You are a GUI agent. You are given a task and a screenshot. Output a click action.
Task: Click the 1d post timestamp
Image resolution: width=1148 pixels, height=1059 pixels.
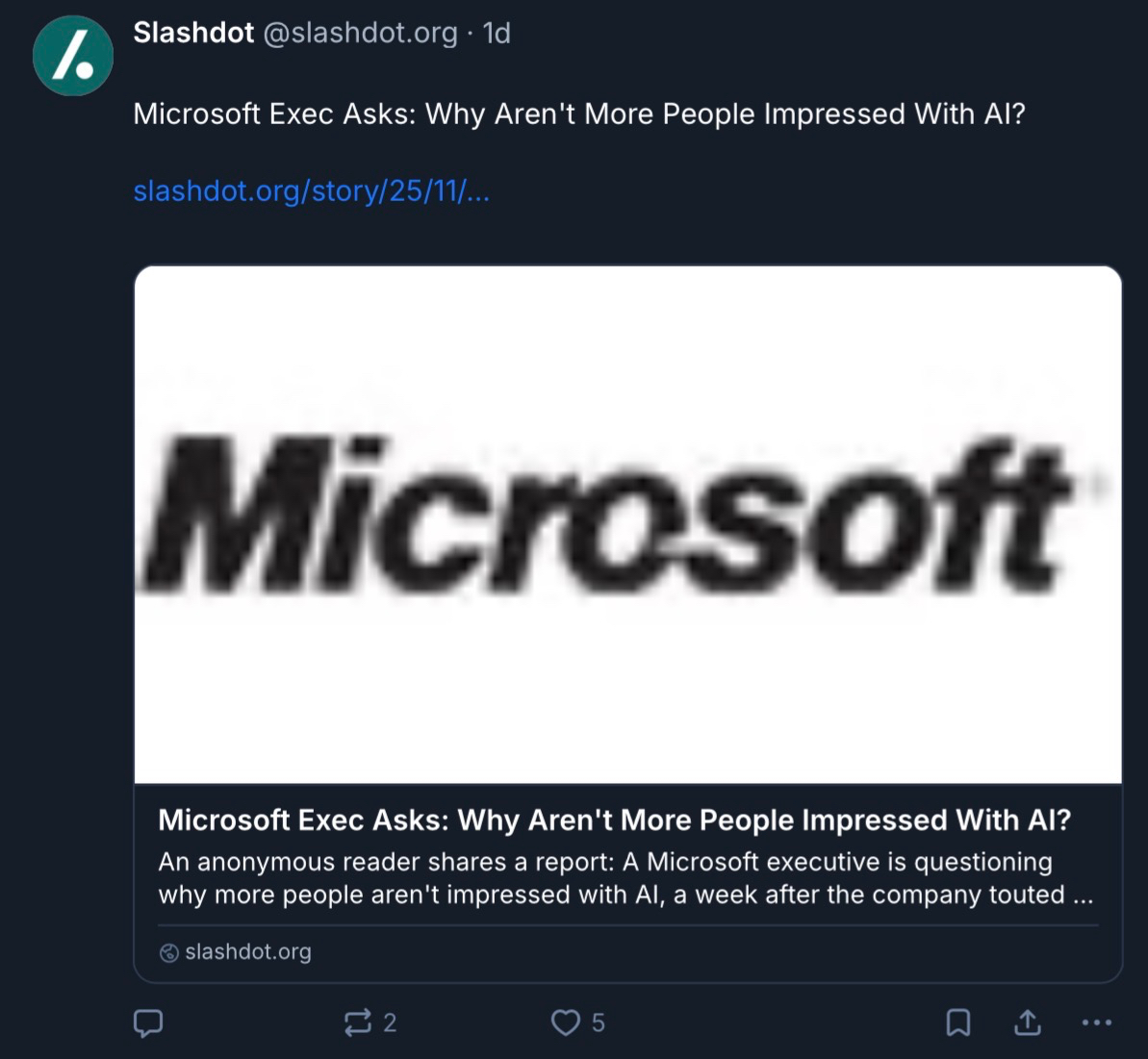point(497,33)
